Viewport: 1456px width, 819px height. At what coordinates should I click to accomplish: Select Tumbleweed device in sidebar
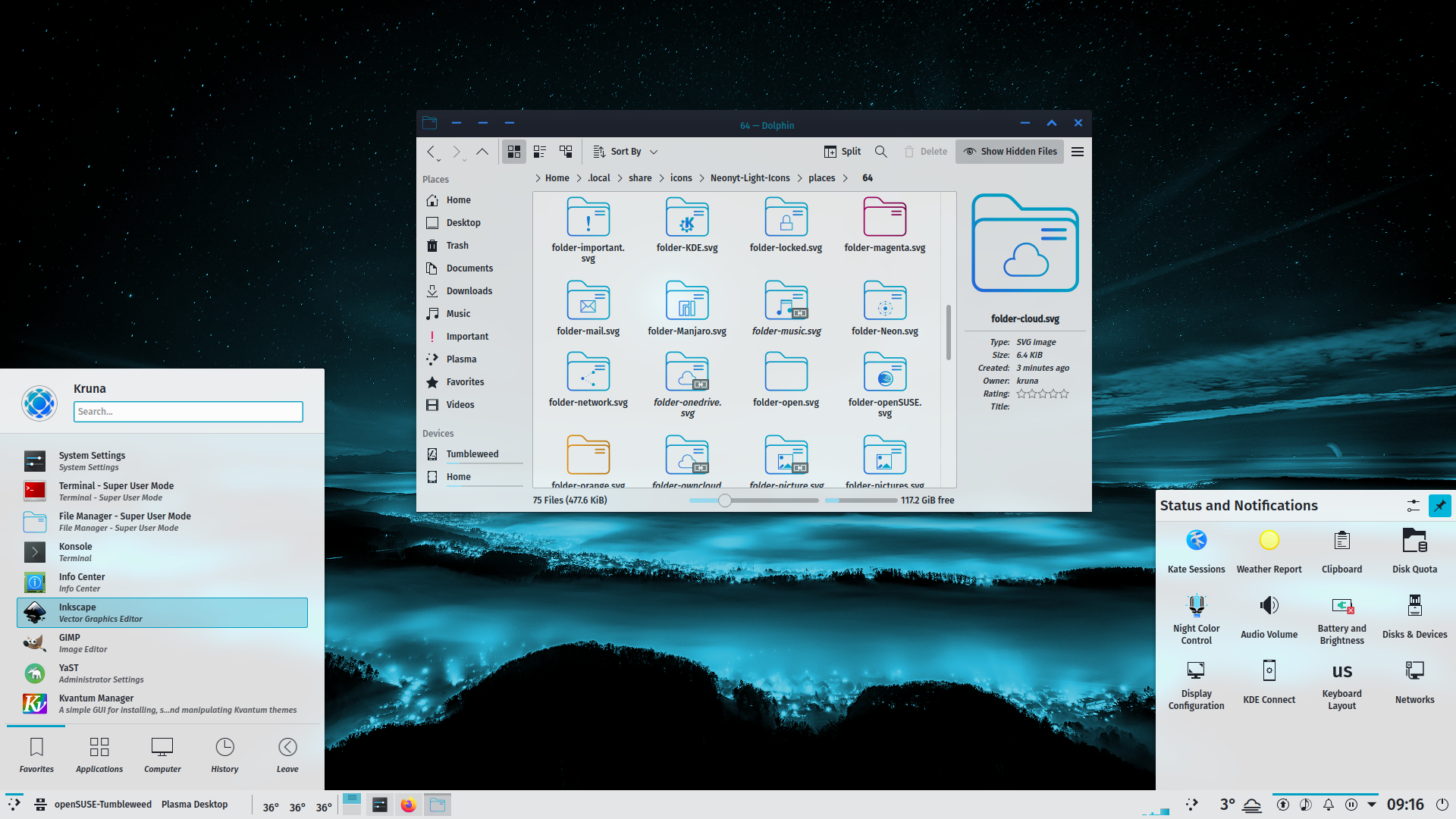coord(474,454)
